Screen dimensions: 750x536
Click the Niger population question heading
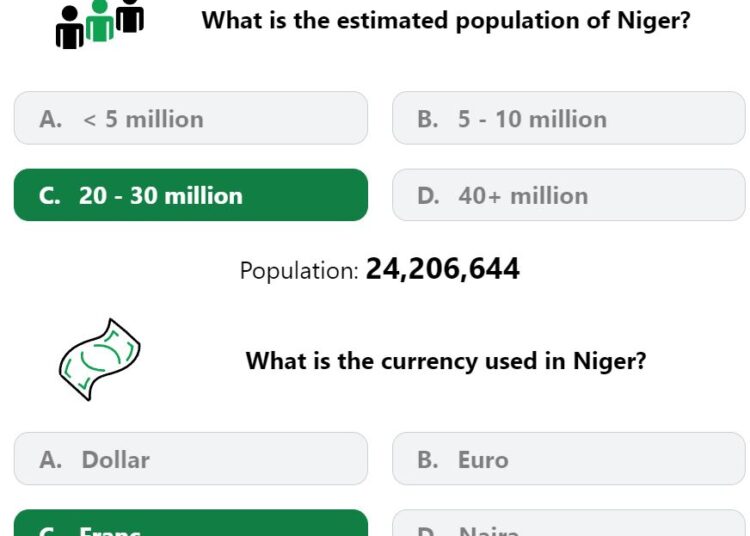[446, 21]
